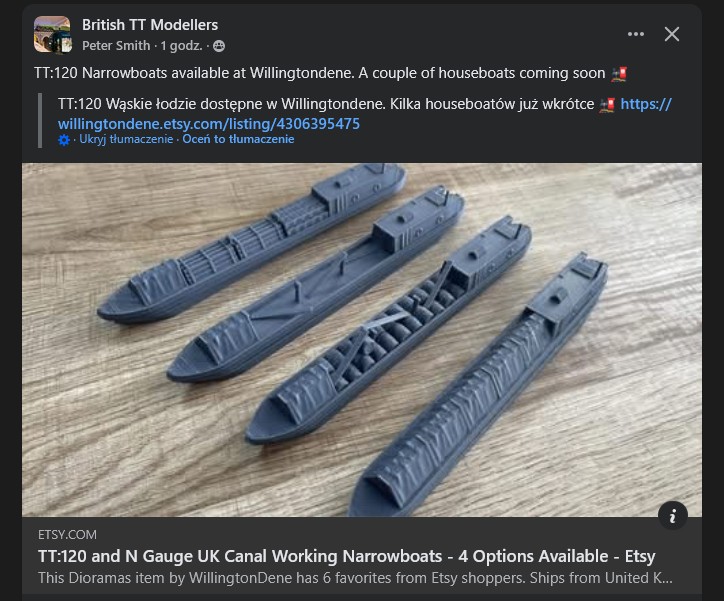Click the '1 godz.' post timestamp

181,46
